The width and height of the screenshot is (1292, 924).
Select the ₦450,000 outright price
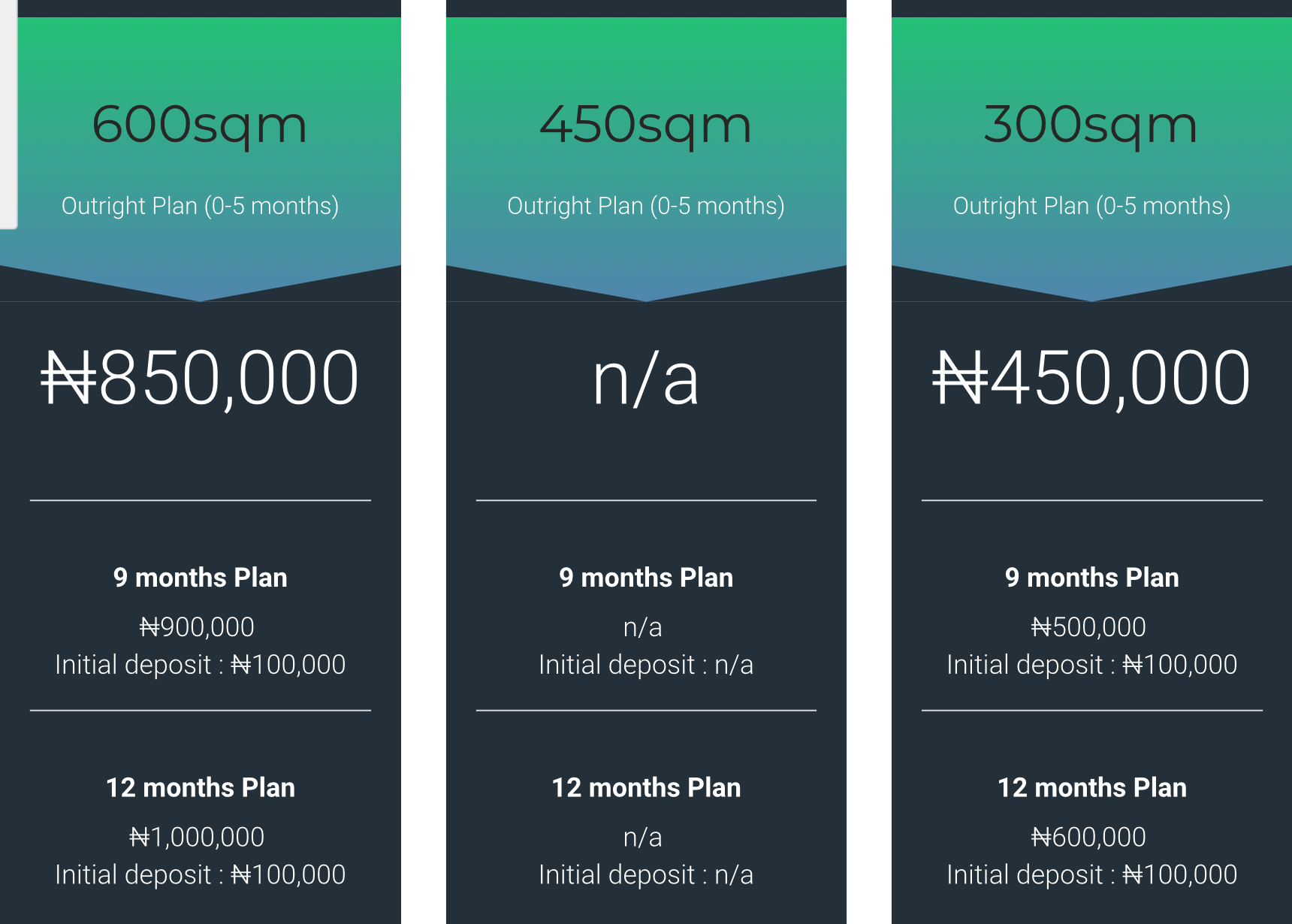[x=1091, y=379]
